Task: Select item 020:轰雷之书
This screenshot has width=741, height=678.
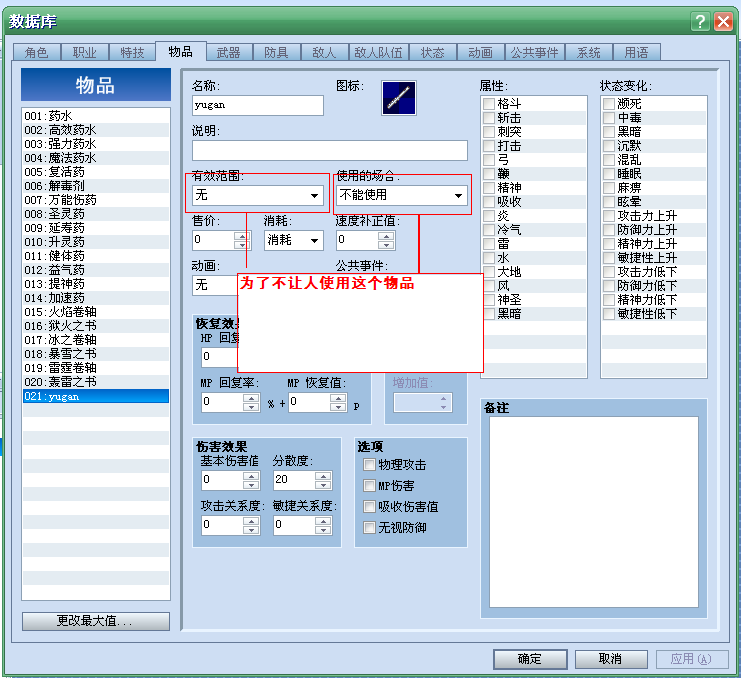Action: [96, 382]
